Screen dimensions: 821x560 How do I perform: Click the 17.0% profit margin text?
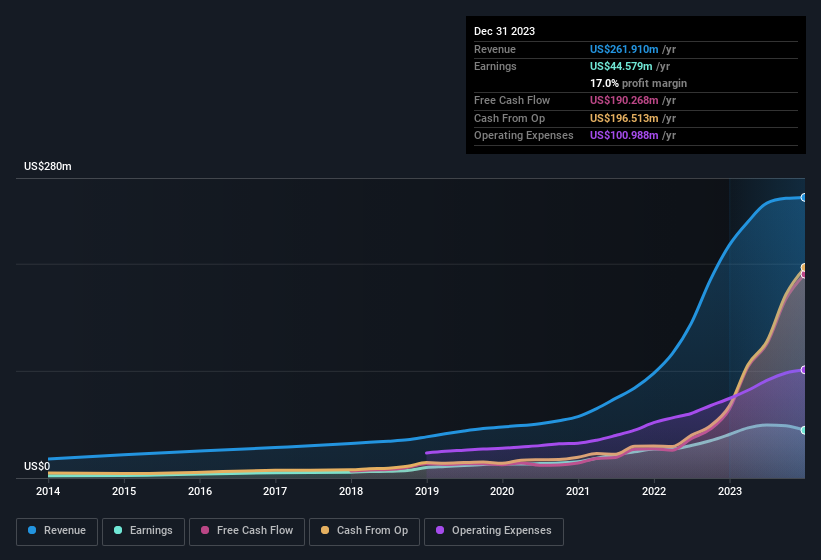pyautogui.click(x=638, y=83)
